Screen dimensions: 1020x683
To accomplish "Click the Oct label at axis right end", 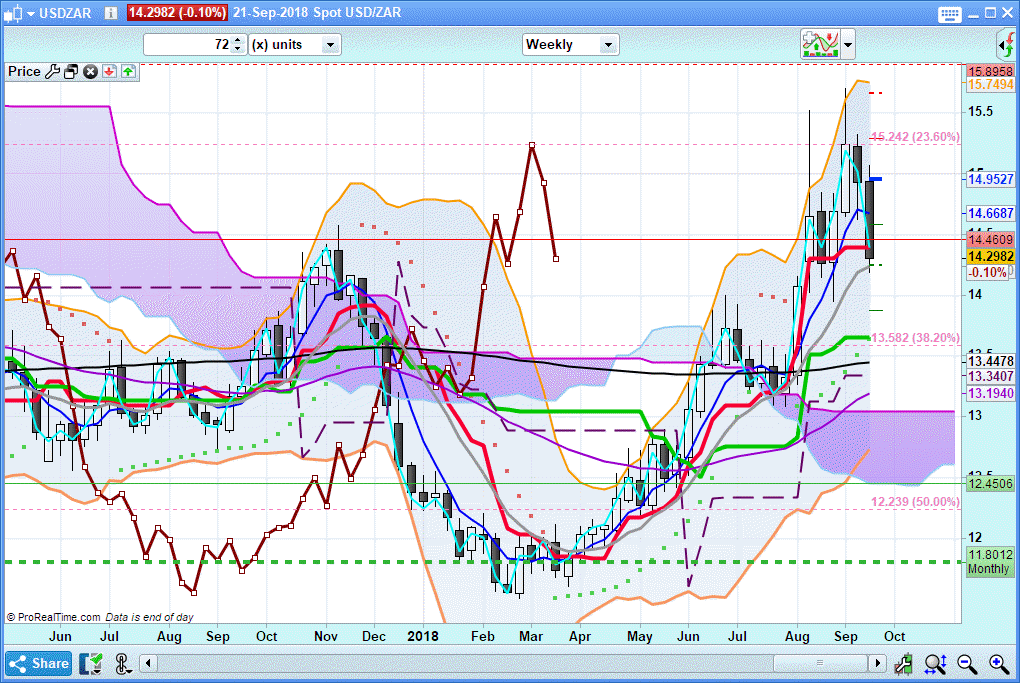I will pyautogui.click(x=894, y=636).
